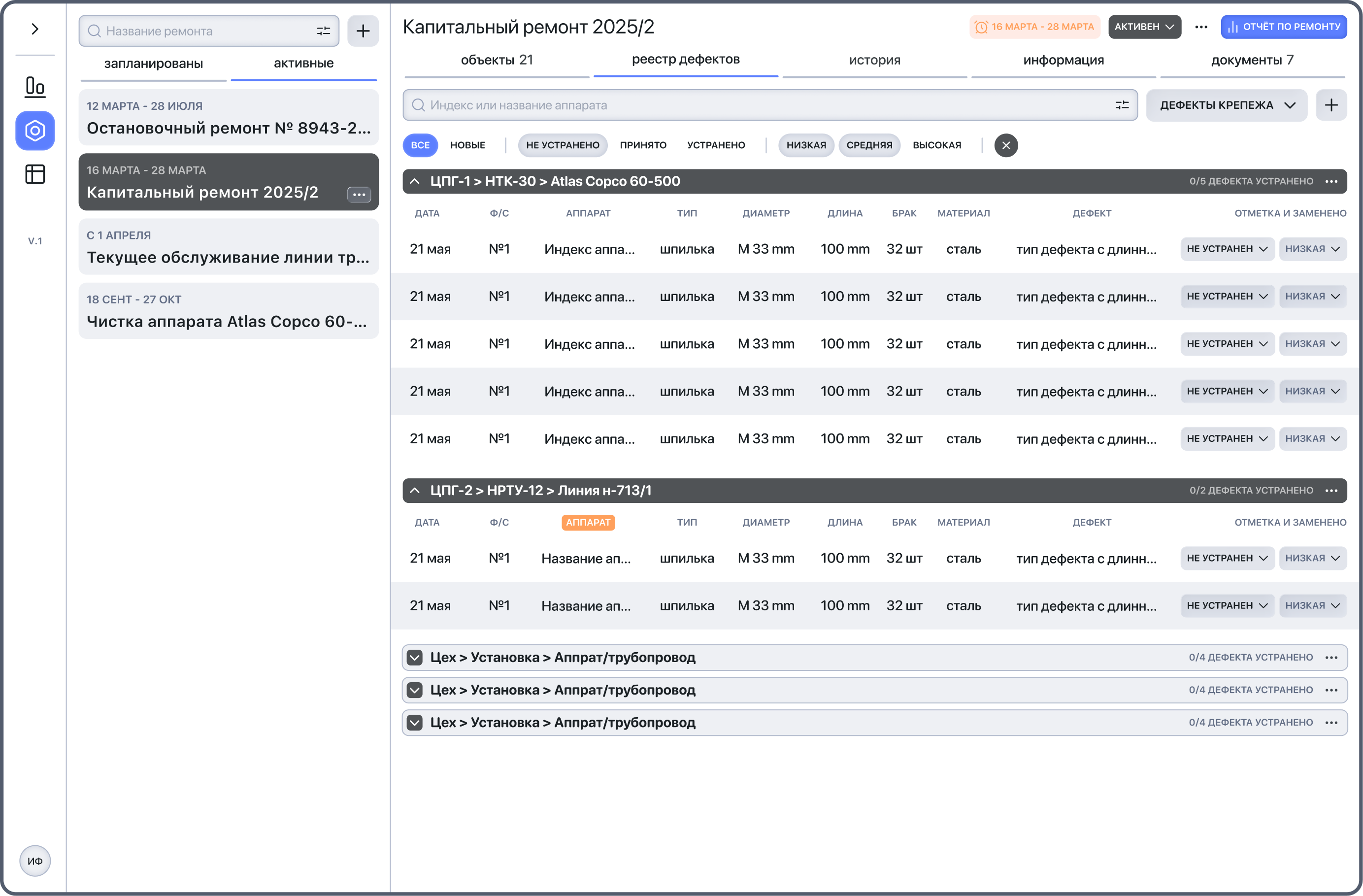Open the table layout sidebar icon
1363x896 pixels.
click(35, 174)
